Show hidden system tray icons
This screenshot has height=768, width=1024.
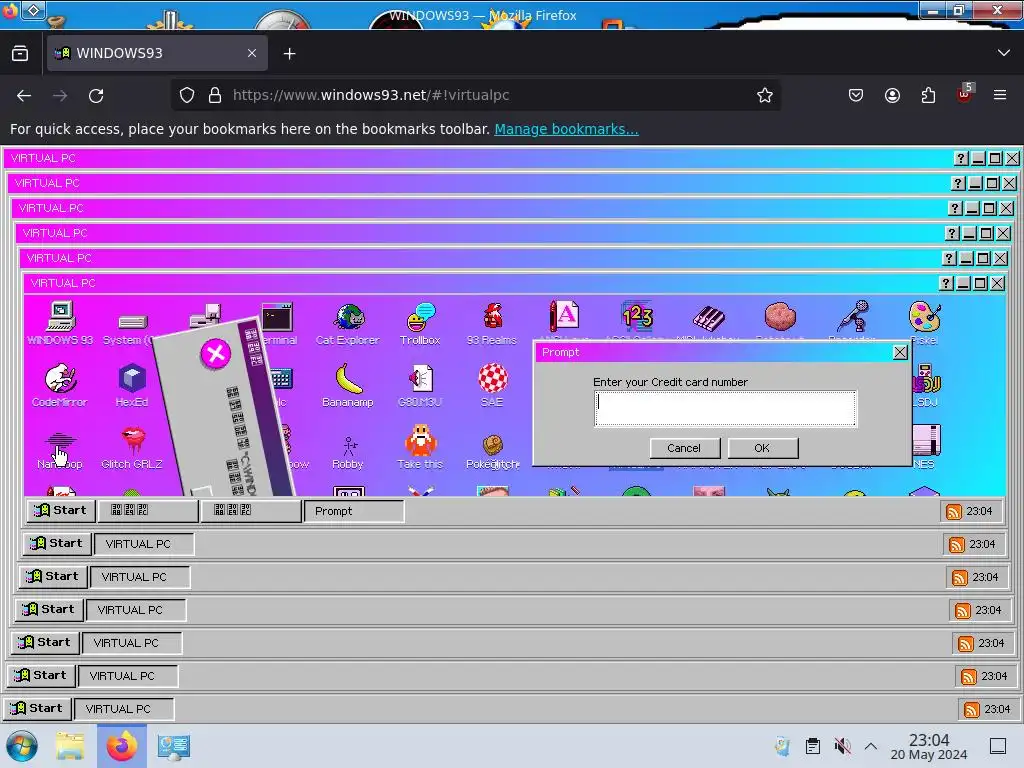[871, 746]
